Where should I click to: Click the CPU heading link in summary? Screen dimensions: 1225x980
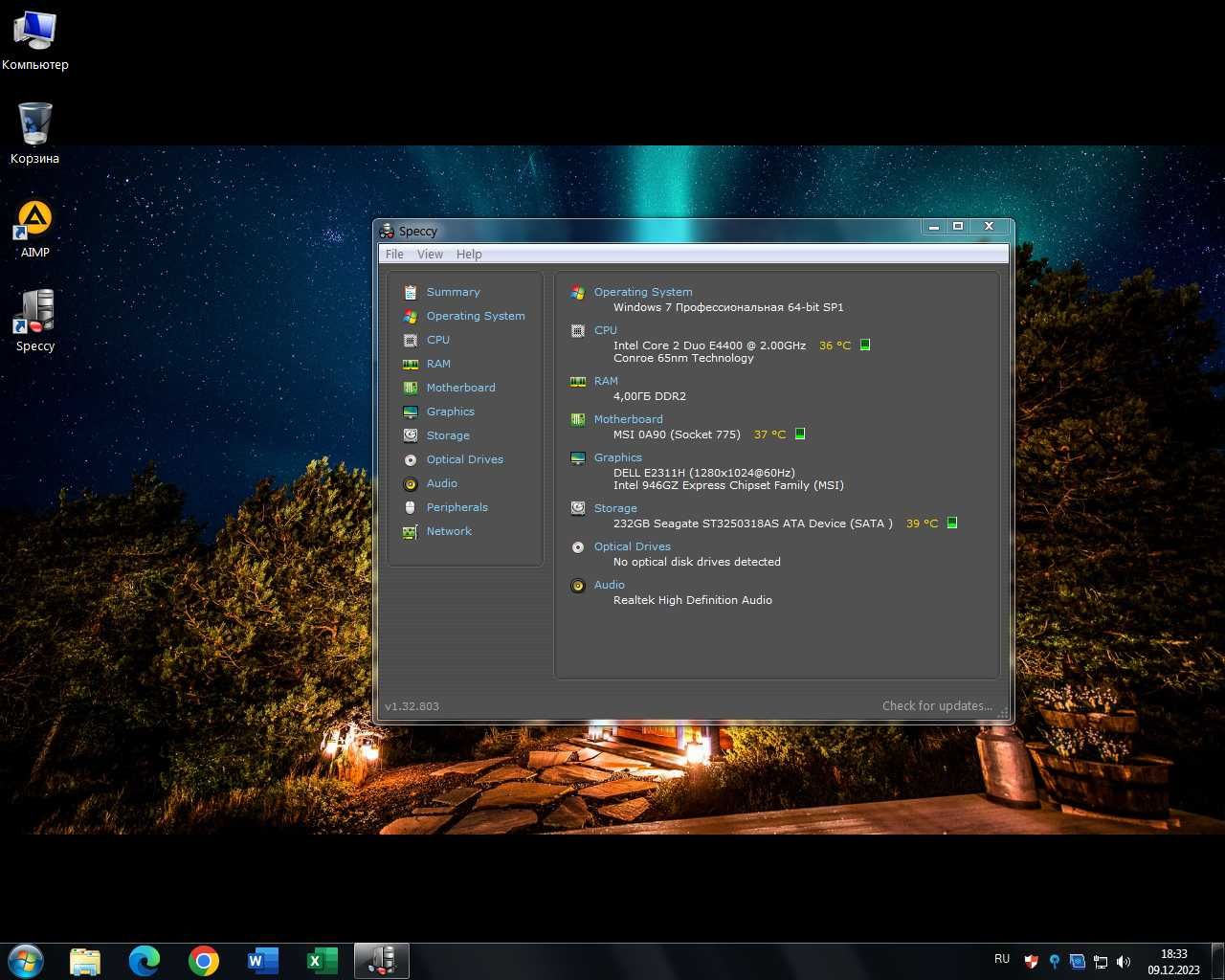coord(606,330)
